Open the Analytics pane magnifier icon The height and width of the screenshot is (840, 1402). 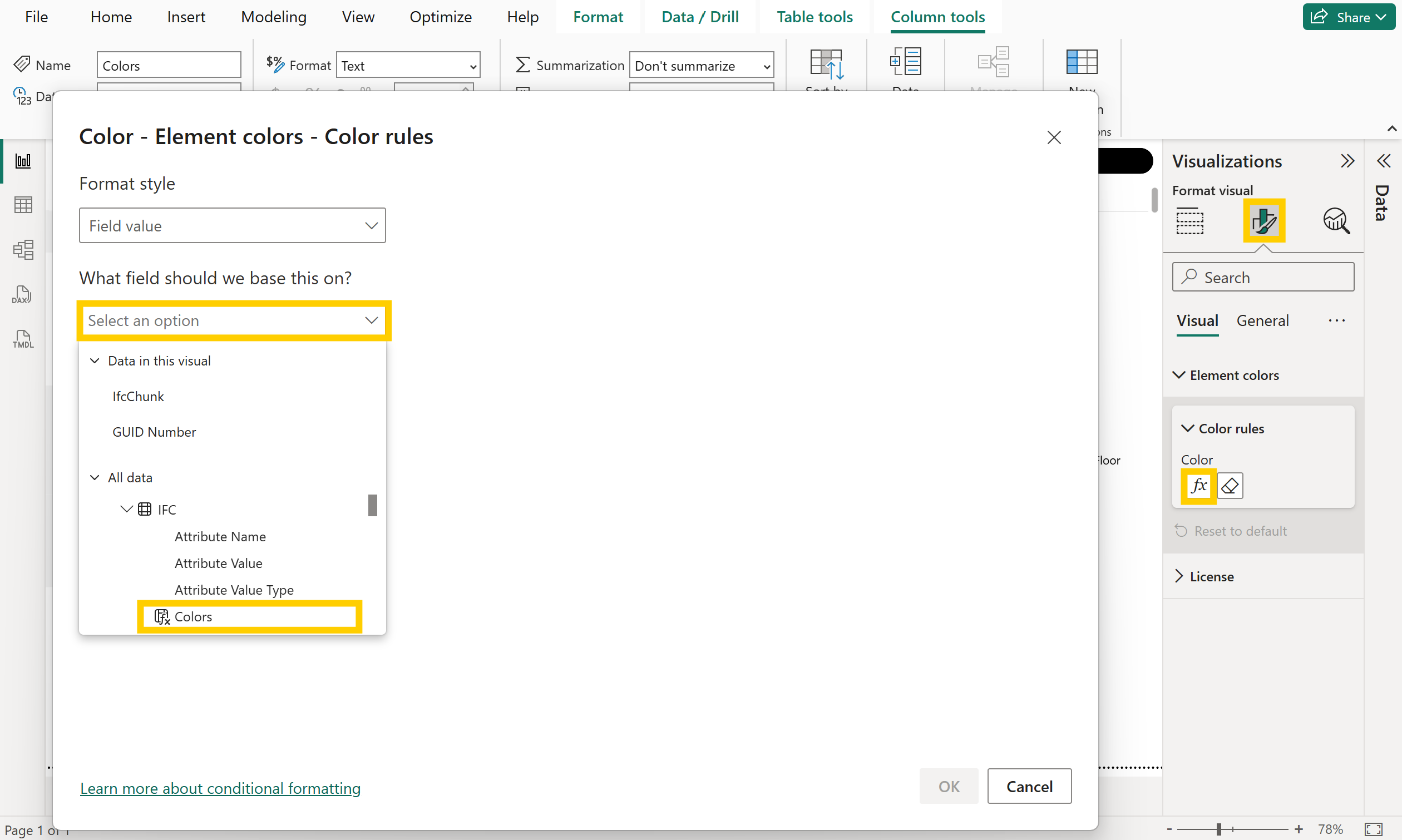1336,221
